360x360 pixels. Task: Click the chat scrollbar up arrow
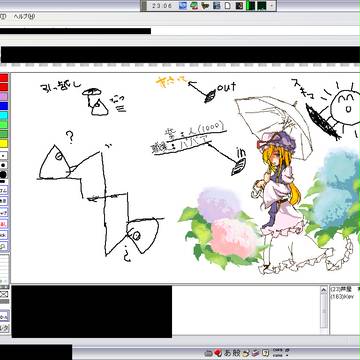[x=324, y=290]
